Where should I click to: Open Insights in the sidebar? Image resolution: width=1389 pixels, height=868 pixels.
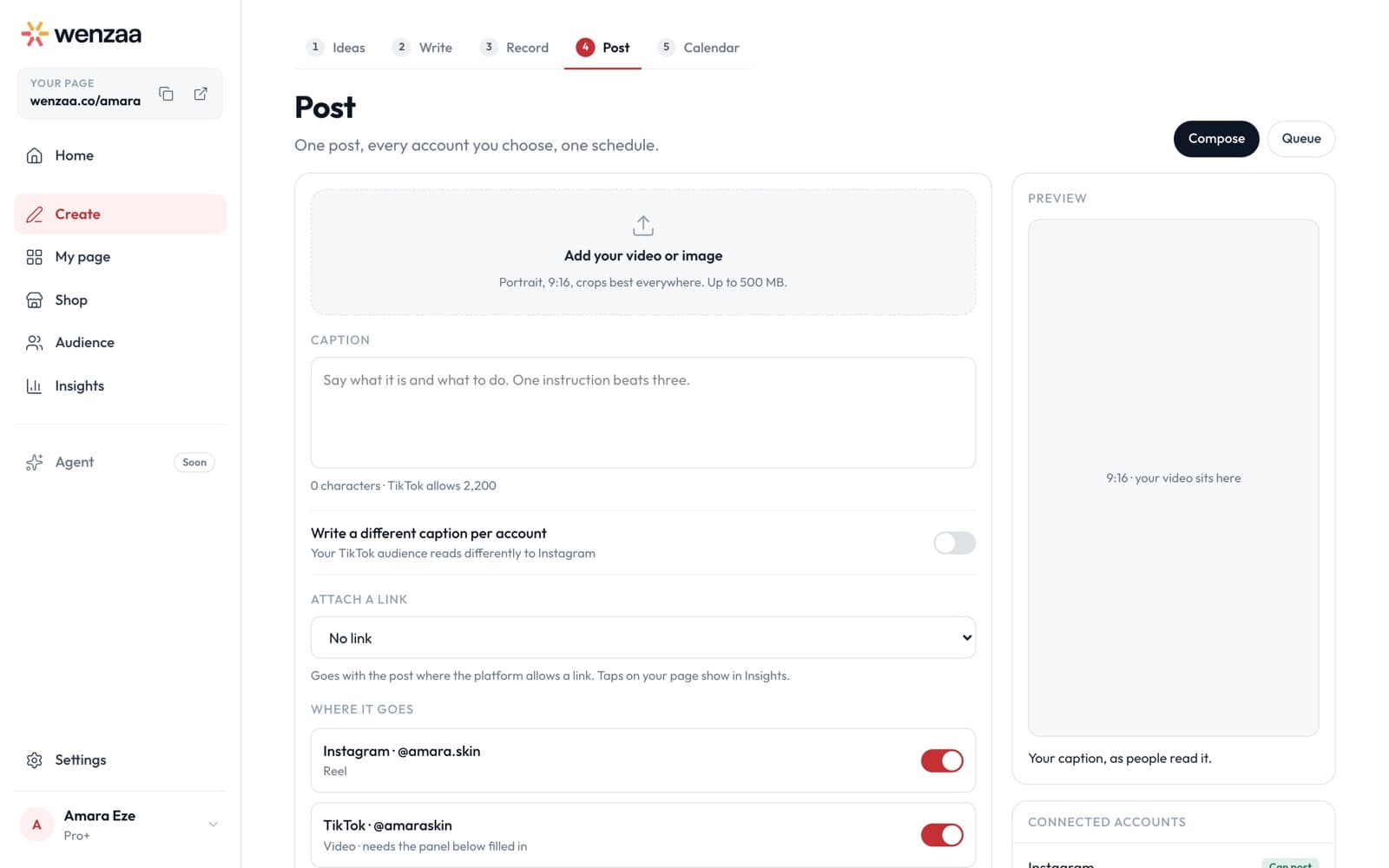coord(120,386)
